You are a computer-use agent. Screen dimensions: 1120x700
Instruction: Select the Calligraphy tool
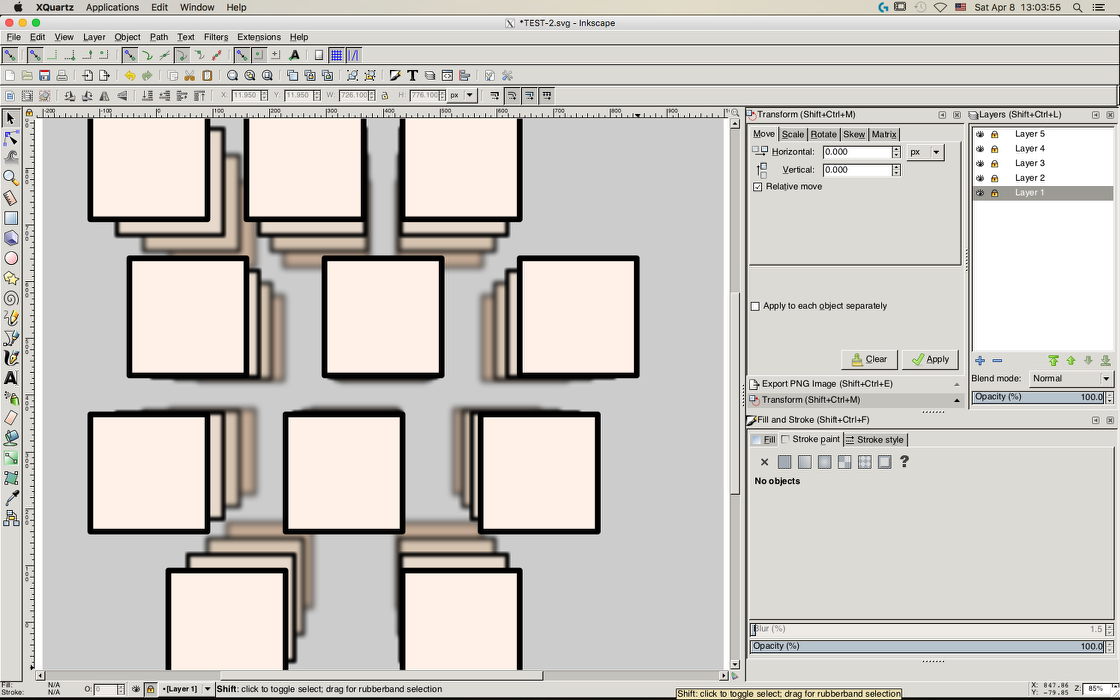pyautogui.click(x=11, y=357)
